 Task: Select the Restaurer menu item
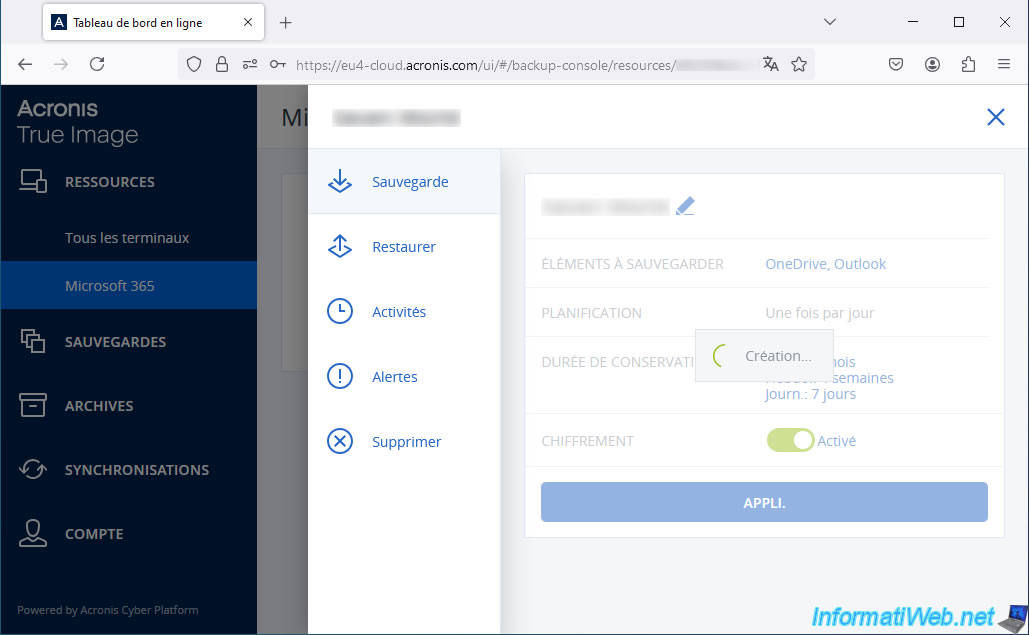coord(404,247)
